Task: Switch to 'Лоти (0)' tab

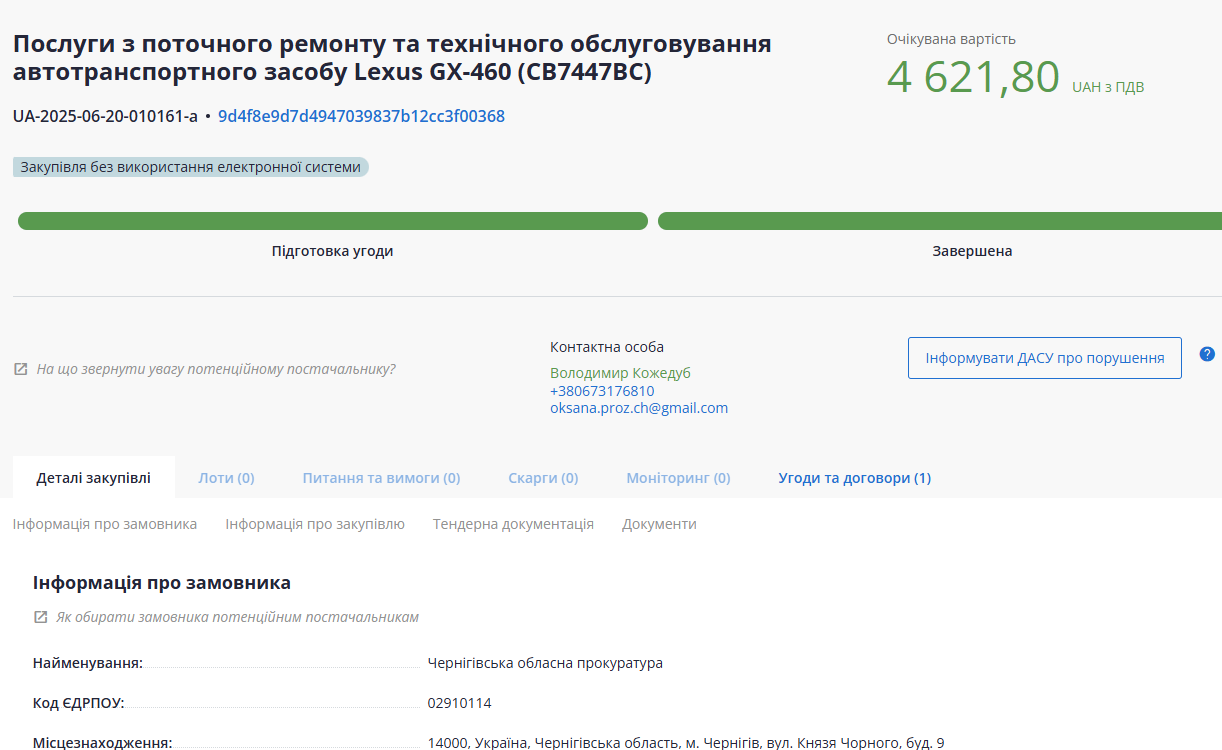Action: [x=226, y=478]
